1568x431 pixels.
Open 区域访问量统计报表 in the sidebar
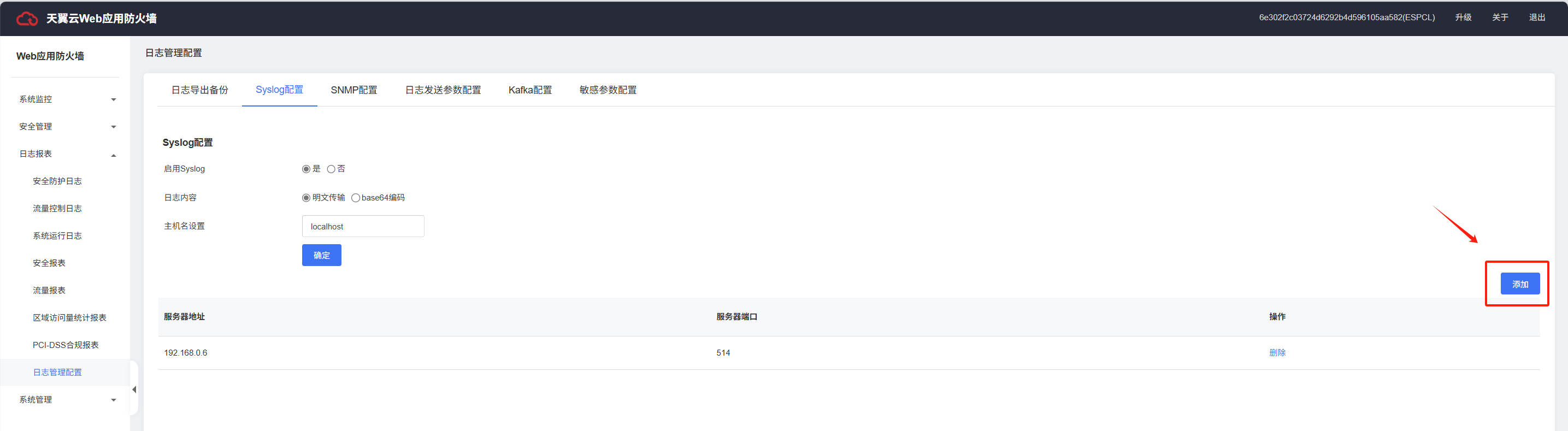click(x=69, y=318)
